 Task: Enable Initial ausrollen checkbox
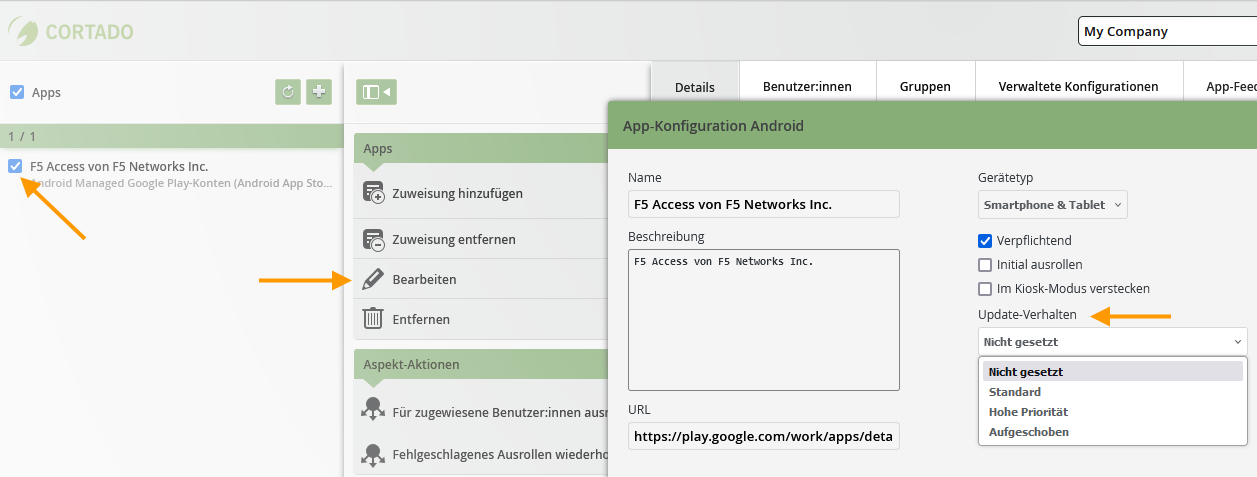pyautogui.click(x=985, y=265)
